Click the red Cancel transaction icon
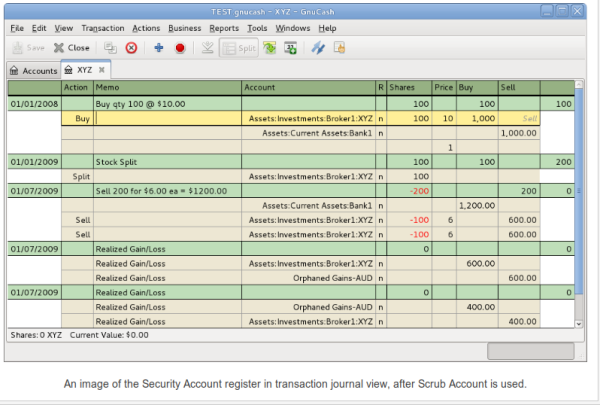 coord(180,48)
